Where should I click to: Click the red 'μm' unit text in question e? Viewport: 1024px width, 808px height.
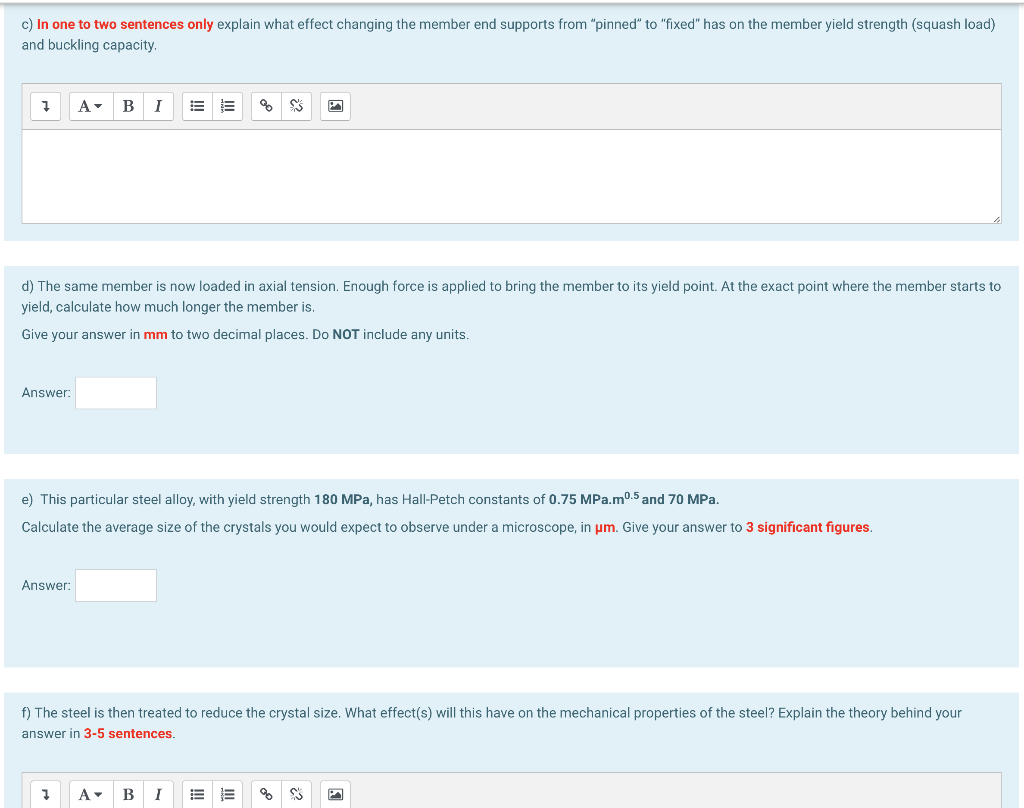605,528
